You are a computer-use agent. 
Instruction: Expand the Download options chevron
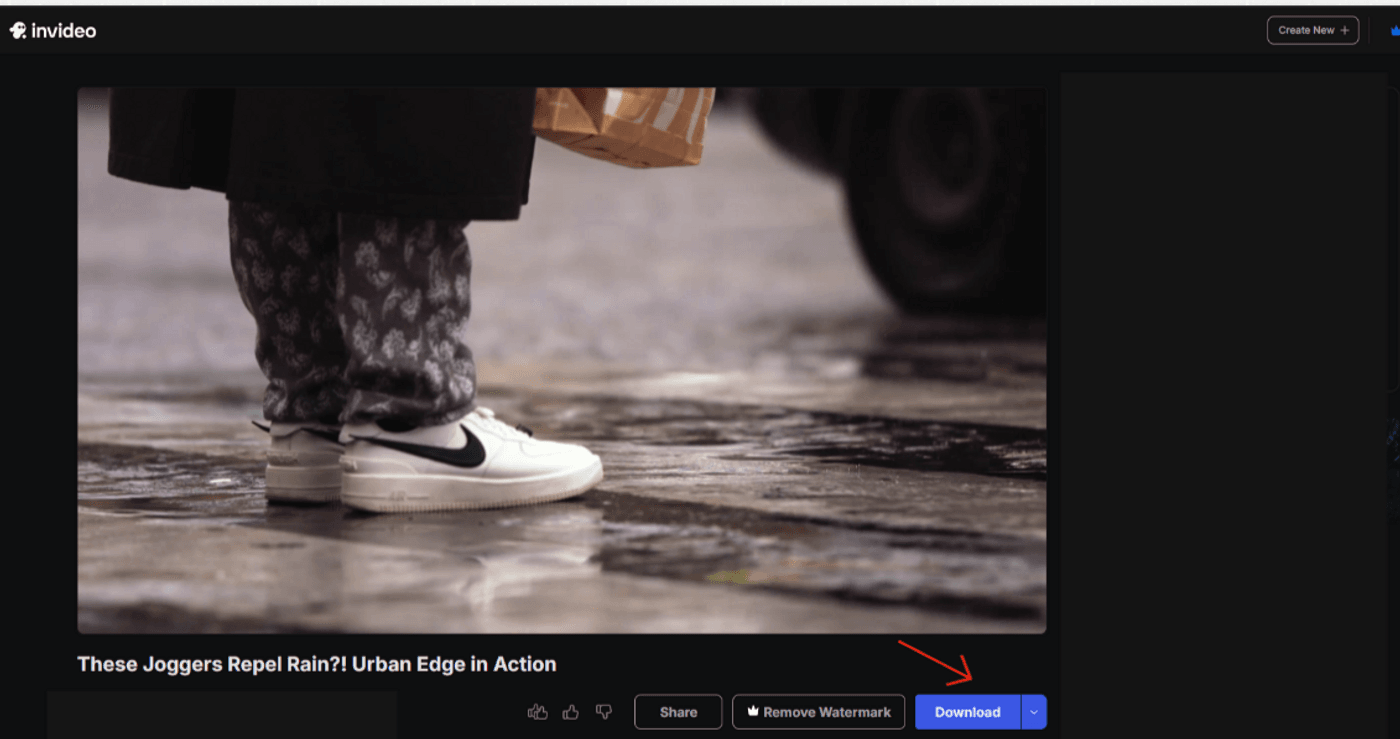(x=1034, y=712)
